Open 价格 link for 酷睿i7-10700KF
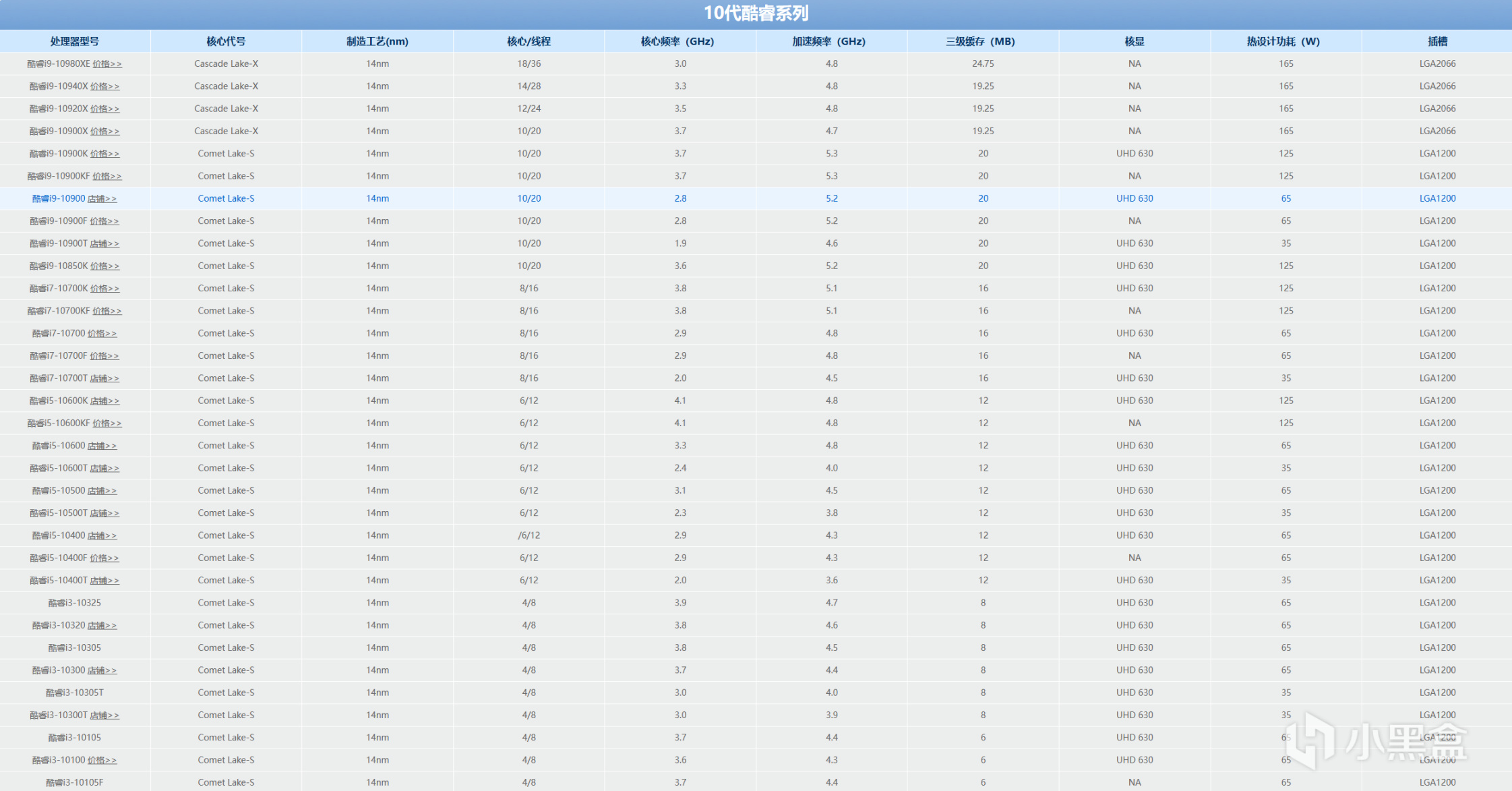Image resolution: width=1512 pixels, height=791 pixels. [x=107, y=311]
